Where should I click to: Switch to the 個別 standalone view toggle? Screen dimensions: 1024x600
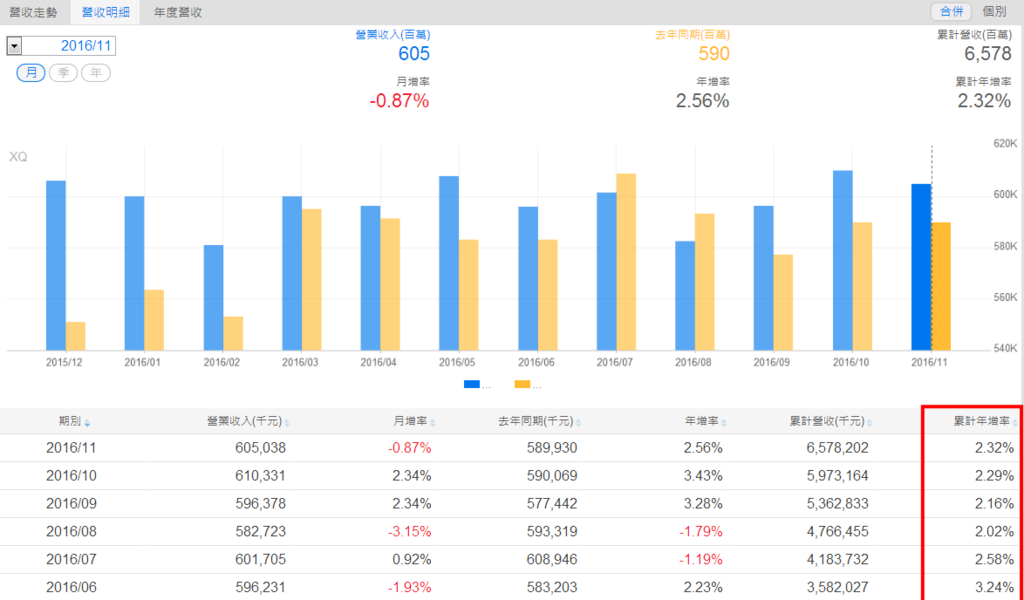[994, 12]
